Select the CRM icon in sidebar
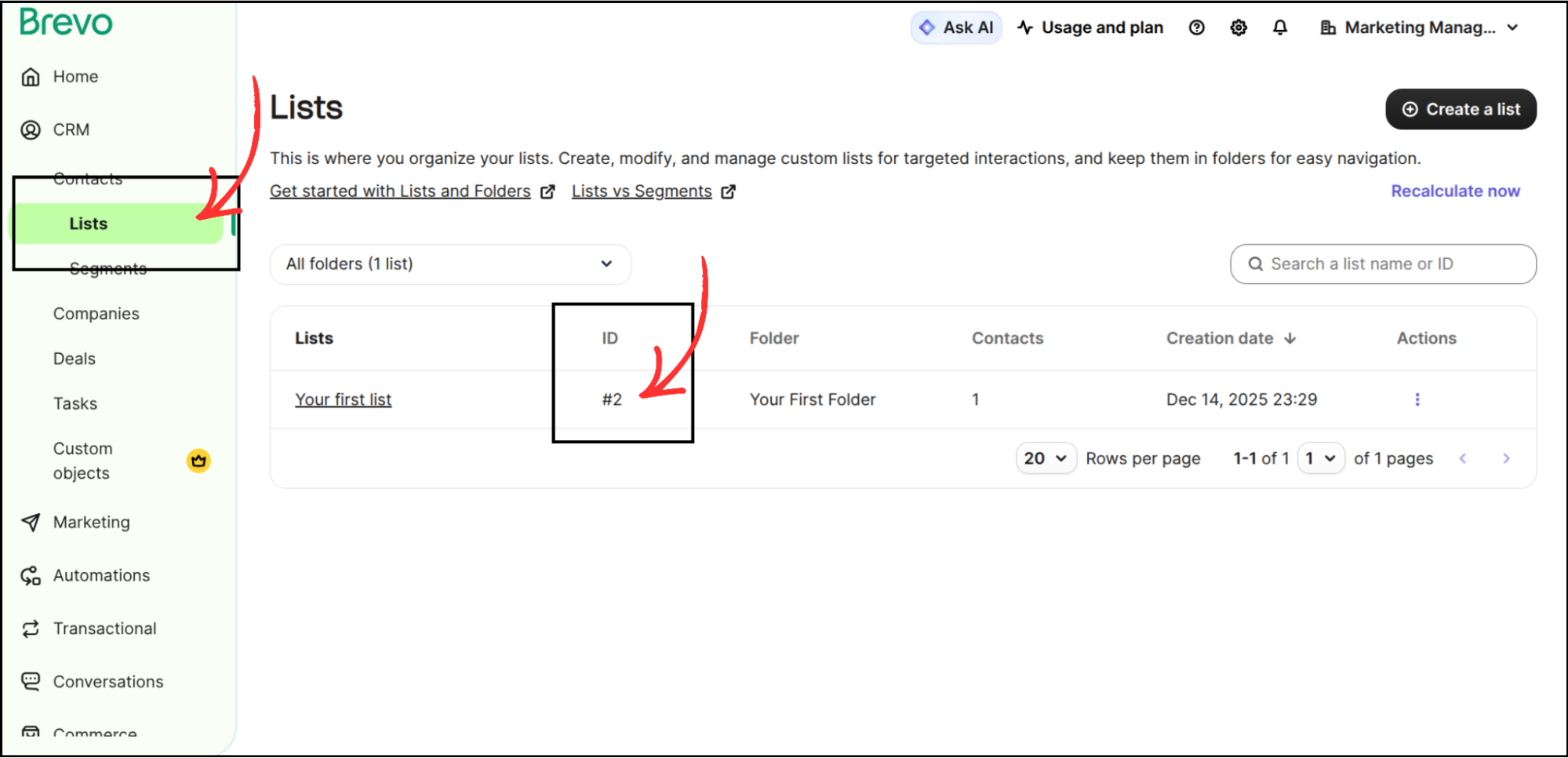 point(31,129)
